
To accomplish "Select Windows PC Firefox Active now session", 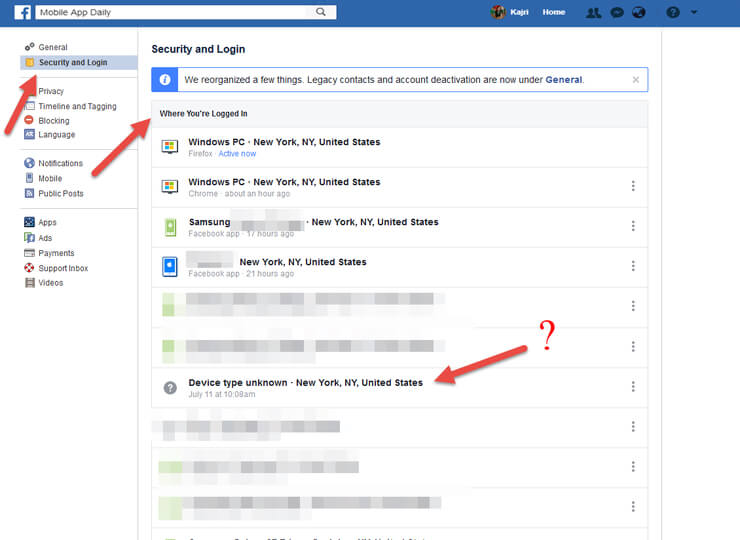I will 399,147.
